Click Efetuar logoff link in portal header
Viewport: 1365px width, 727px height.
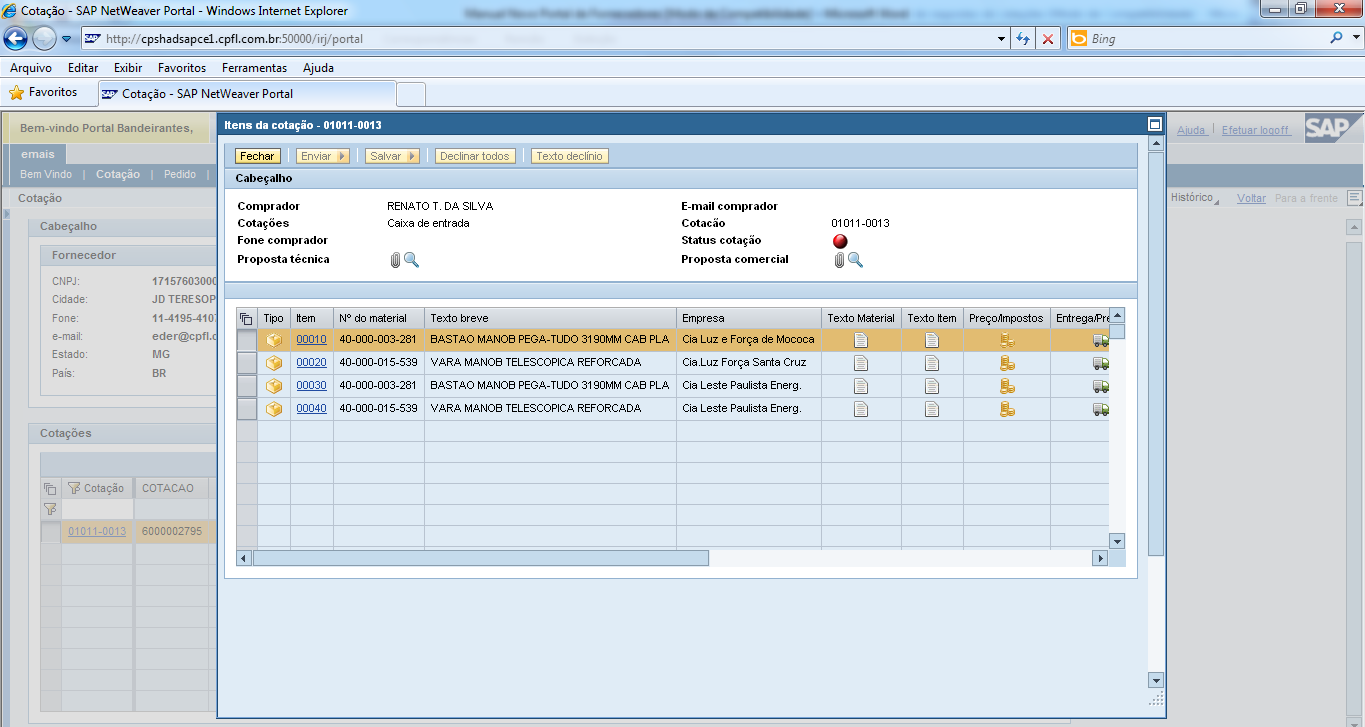pyautogui.click(x=1256, y=130)
